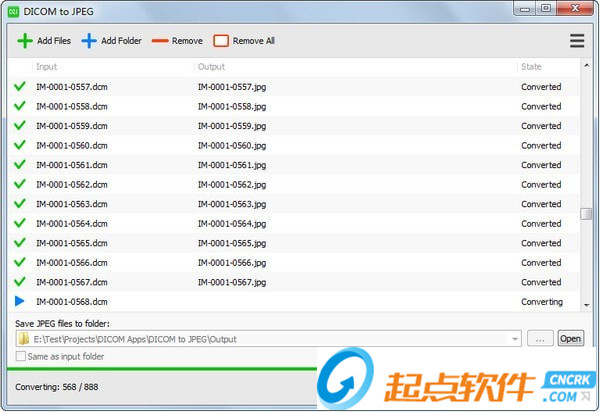Click the green plus Add Files icon

25,41
